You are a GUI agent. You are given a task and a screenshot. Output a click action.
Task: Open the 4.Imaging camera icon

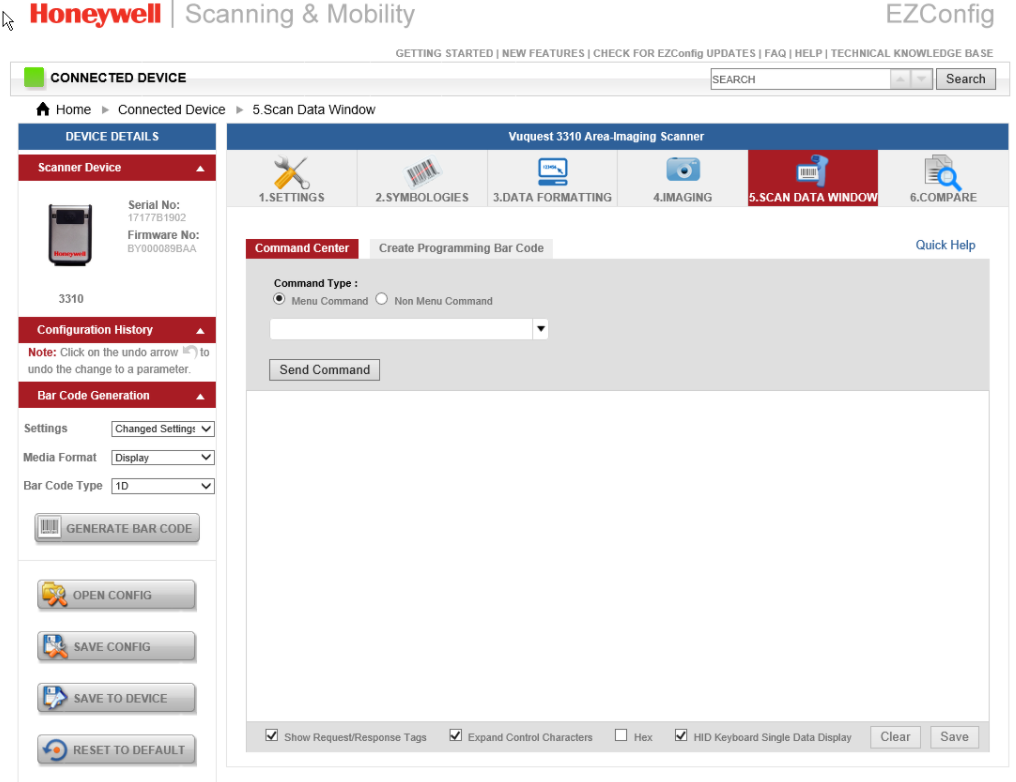(x=683, y=170)
